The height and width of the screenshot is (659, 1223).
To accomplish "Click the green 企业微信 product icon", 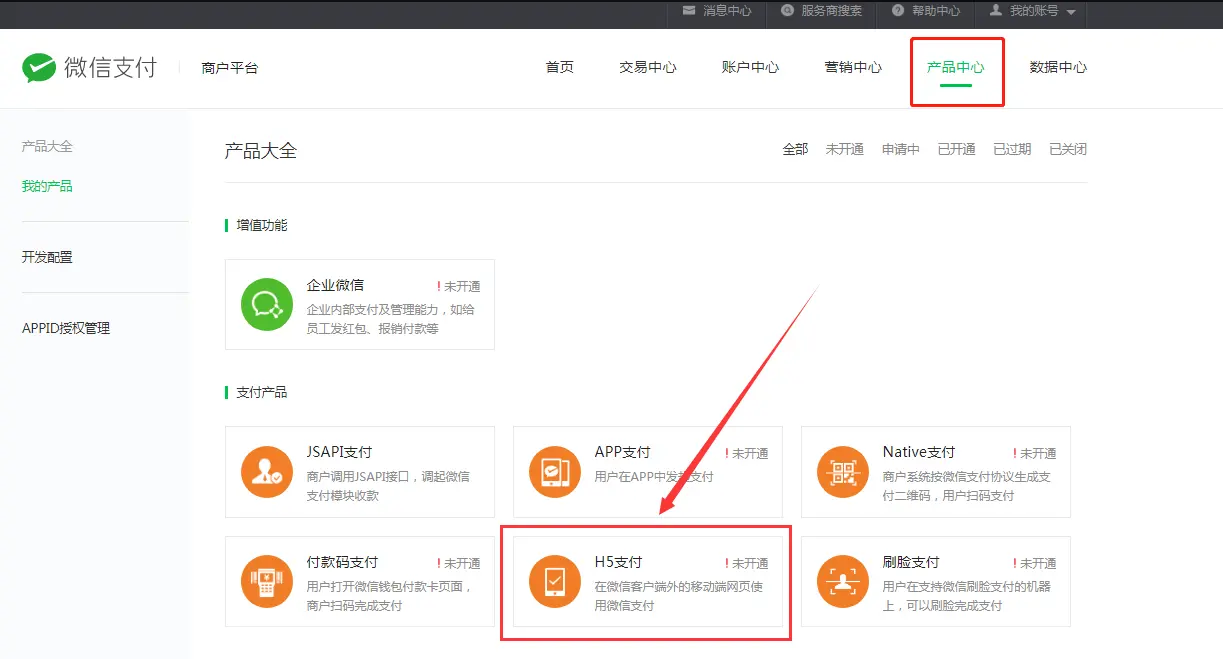I will [266, 304].
